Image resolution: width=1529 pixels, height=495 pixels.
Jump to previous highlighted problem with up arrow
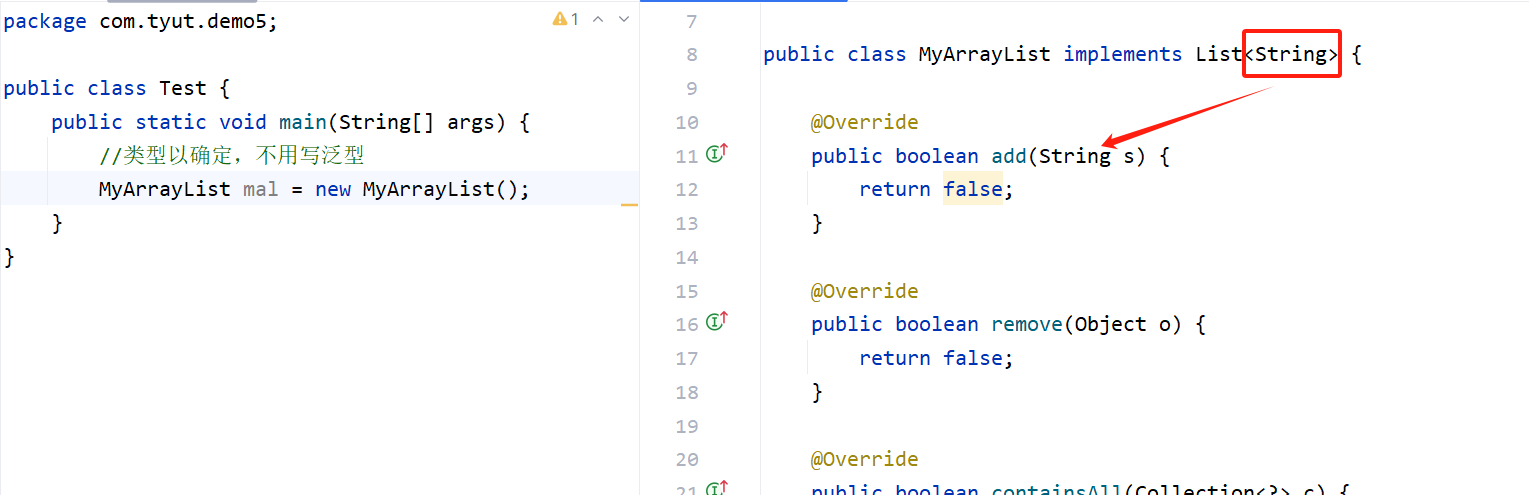[598, 19]
